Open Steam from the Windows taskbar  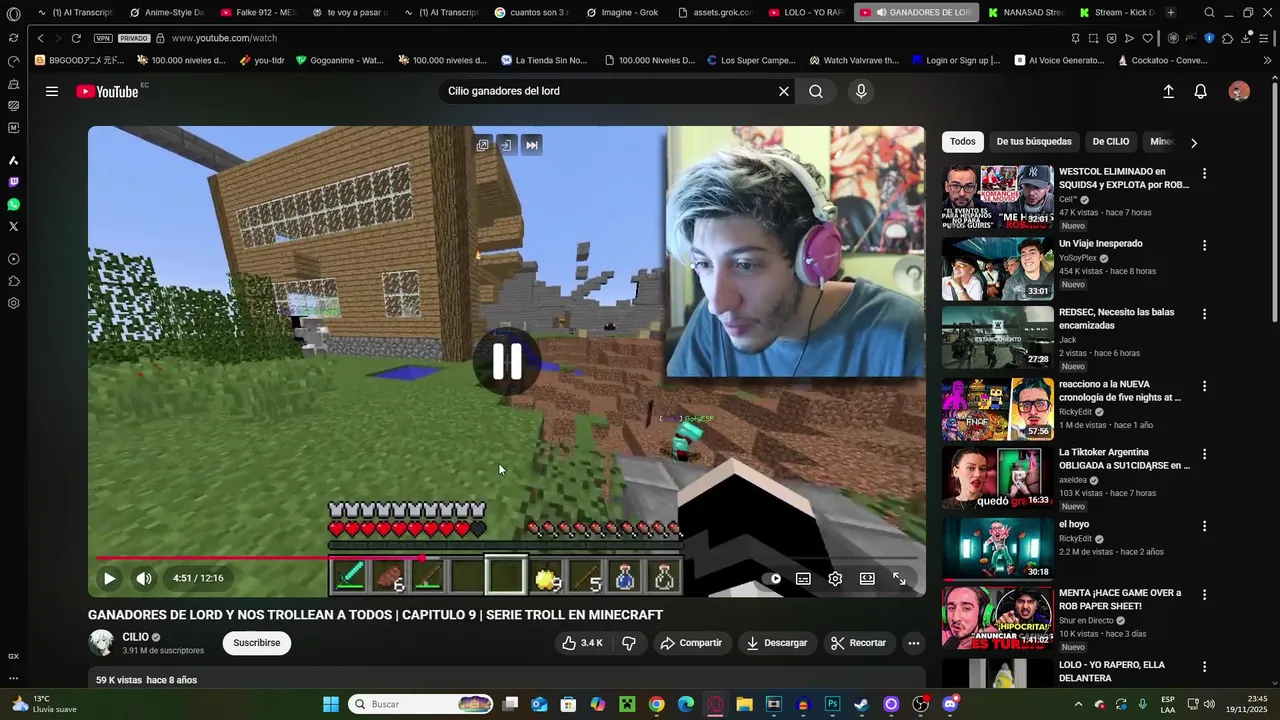(x=861, y=704)
